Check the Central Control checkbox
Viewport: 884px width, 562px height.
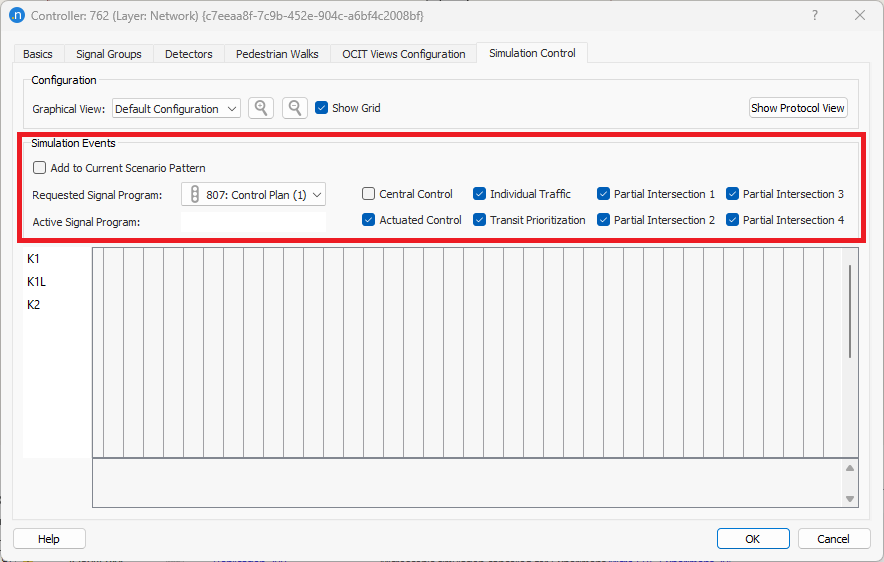368,194
